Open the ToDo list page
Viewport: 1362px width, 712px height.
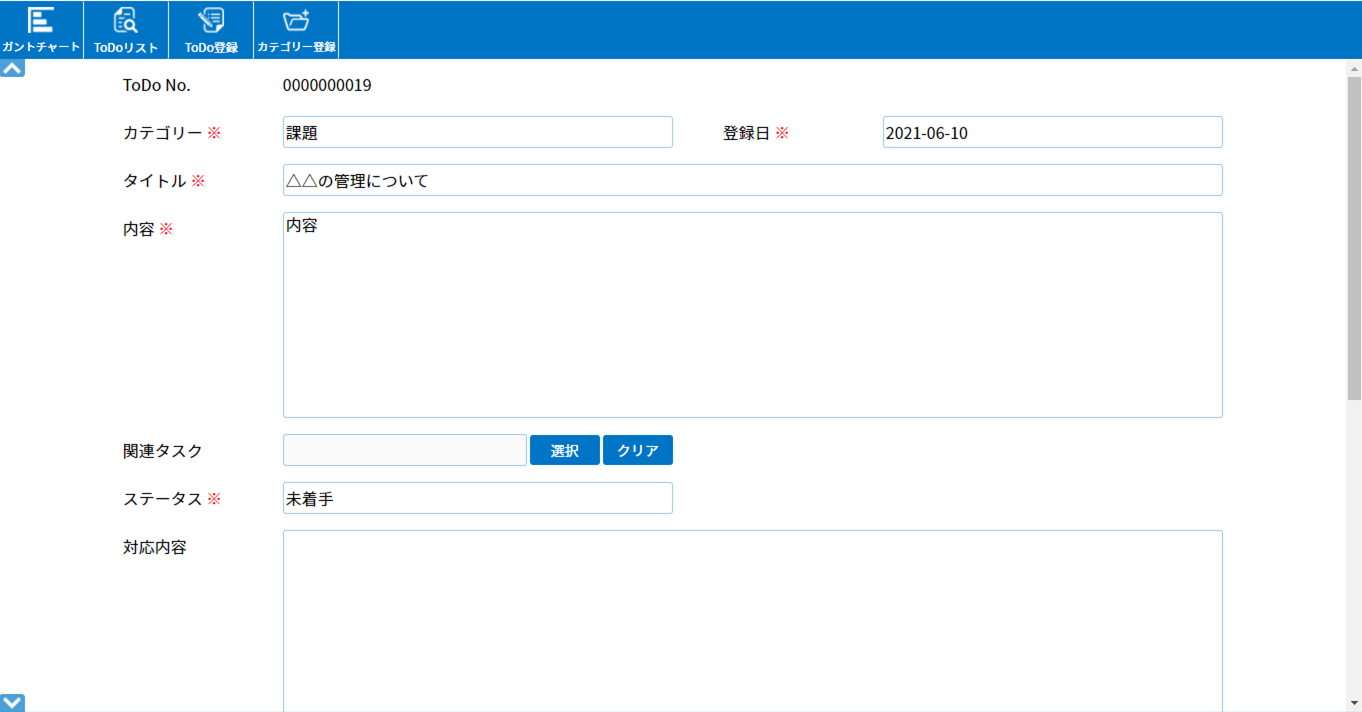126,30
